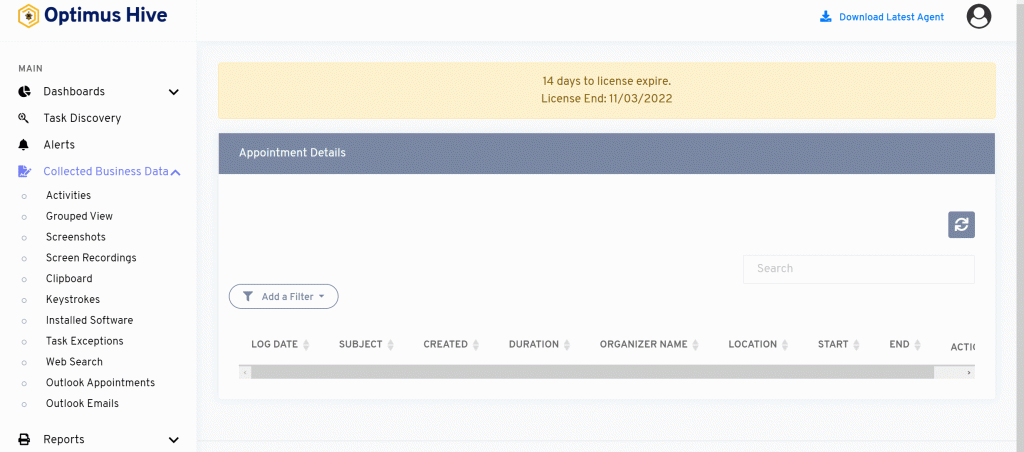Click the funnel icon in Add a Filter
Viewport: 1024px width, 452px height.
(x=248, y=297)
